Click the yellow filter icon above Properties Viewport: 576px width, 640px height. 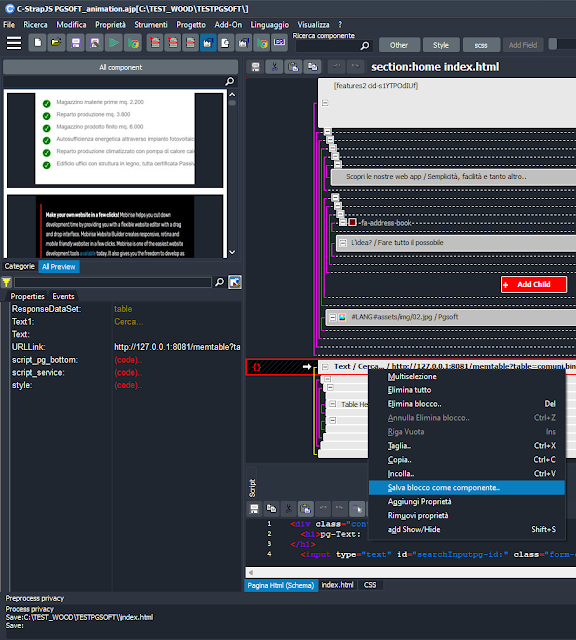pos(7,282)
